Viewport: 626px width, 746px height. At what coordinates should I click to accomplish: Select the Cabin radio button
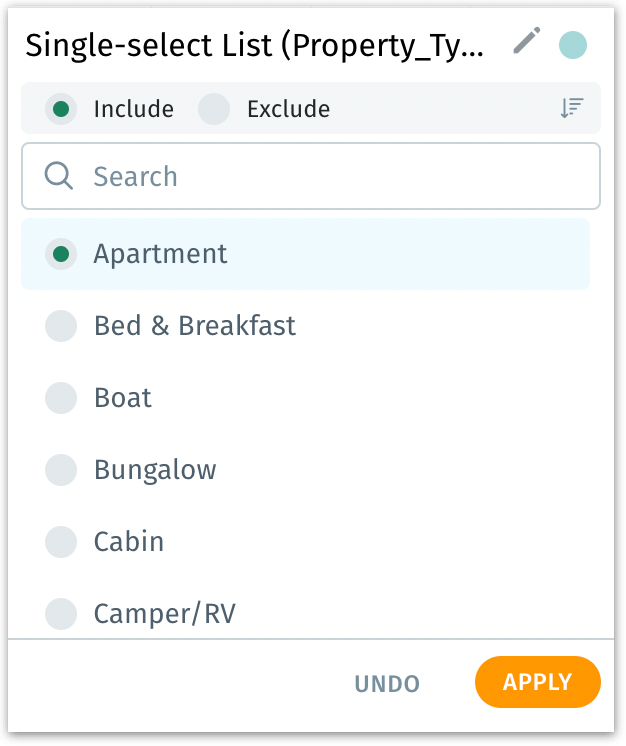tap(61, 542)
